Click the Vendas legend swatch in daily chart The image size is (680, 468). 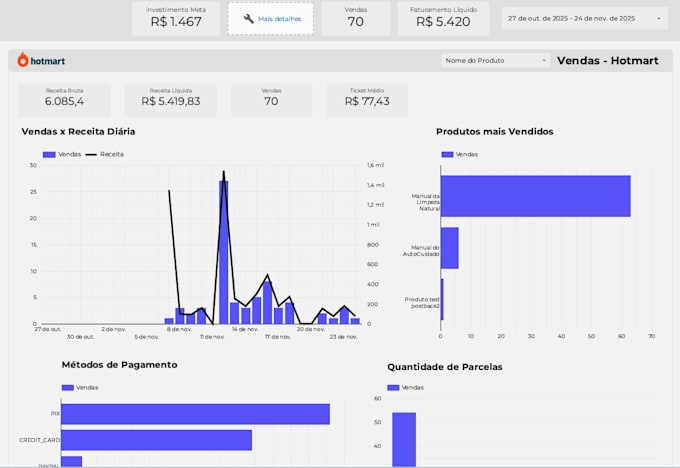point(49,154)
